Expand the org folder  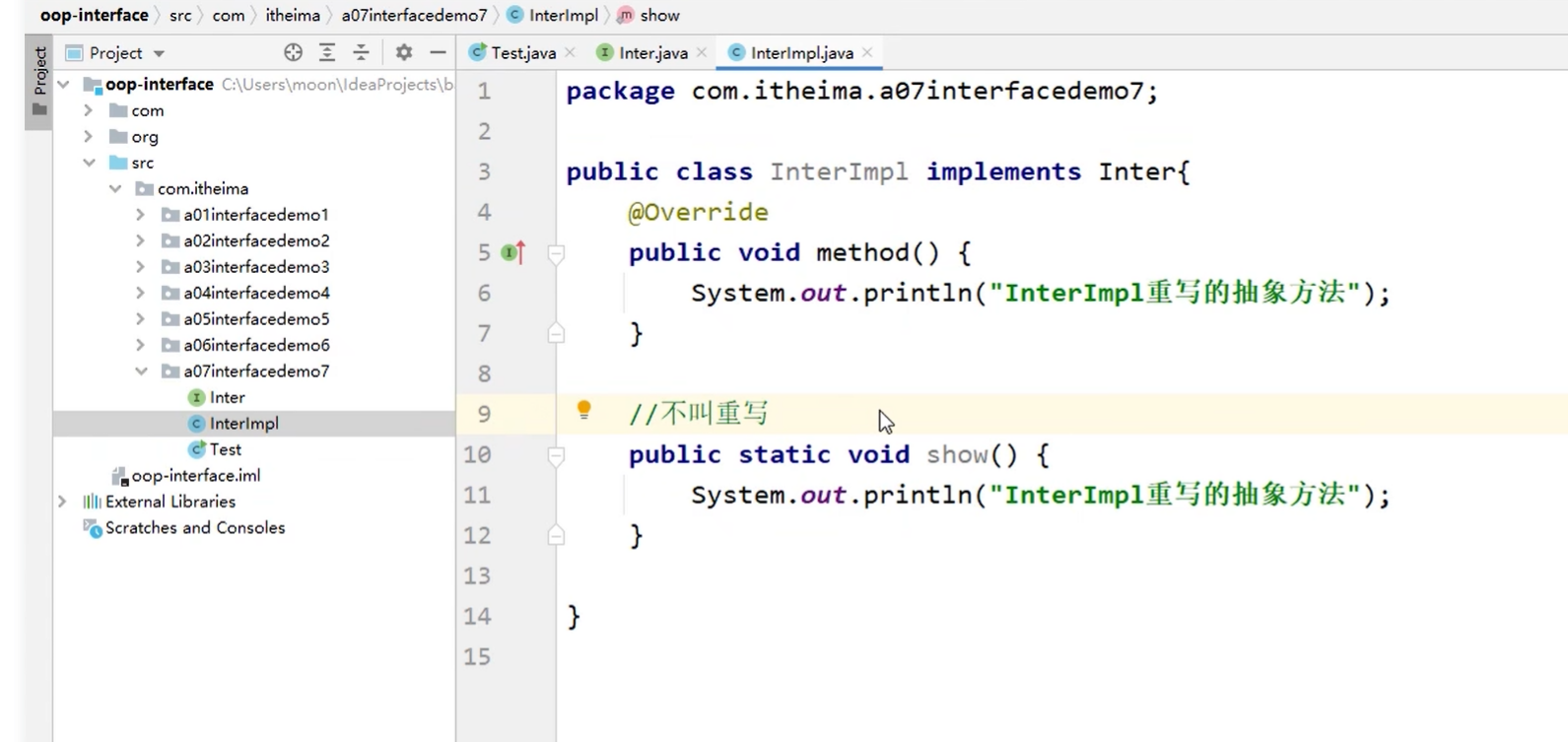coord(89,137)
